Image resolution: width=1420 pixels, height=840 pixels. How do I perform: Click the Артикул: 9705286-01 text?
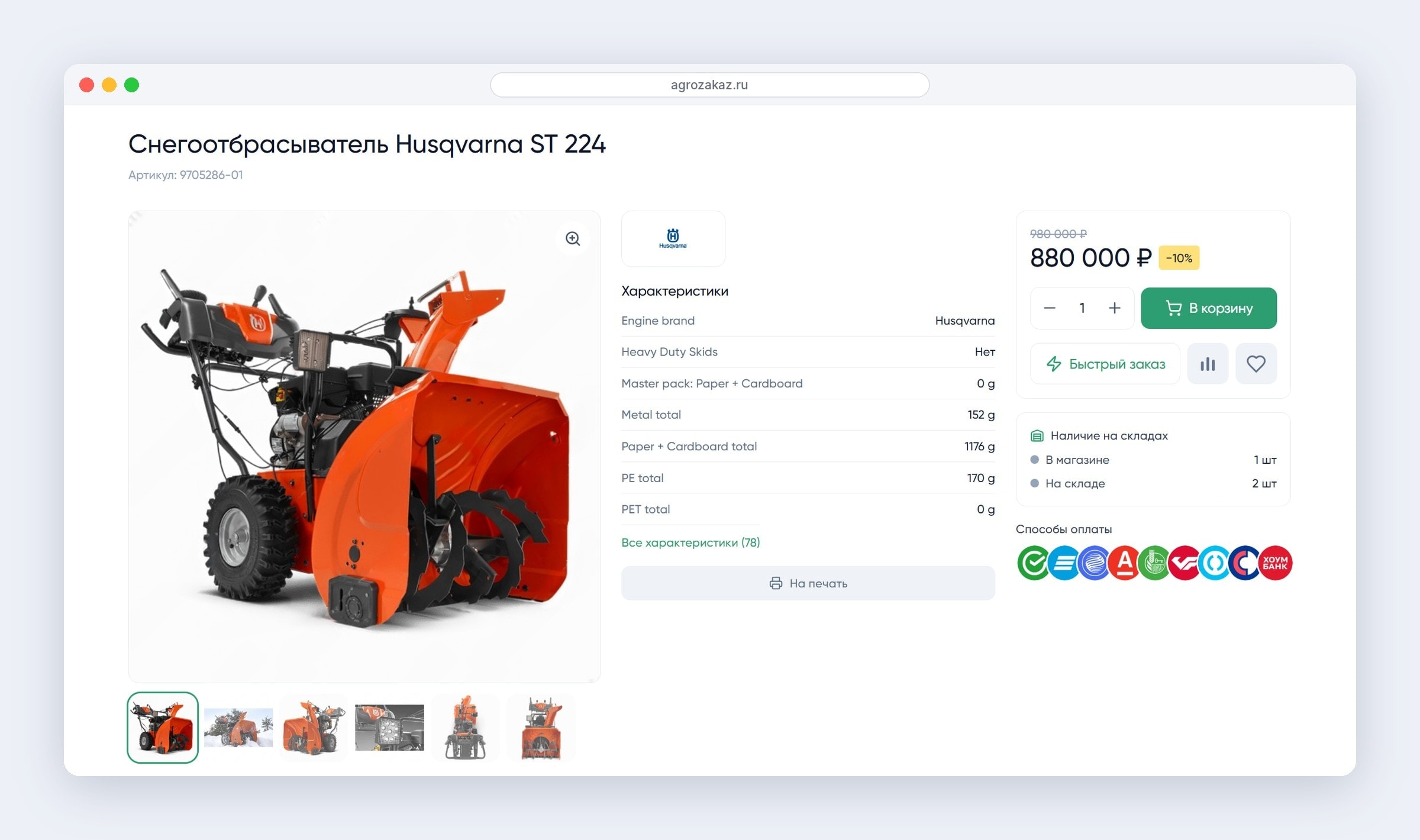186,175
